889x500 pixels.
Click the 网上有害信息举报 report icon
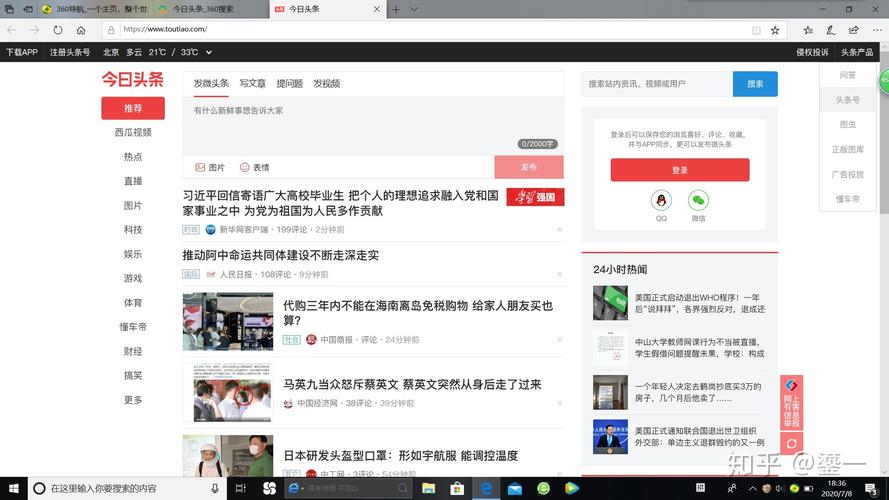pyautogui.click(x=791, y=402)
